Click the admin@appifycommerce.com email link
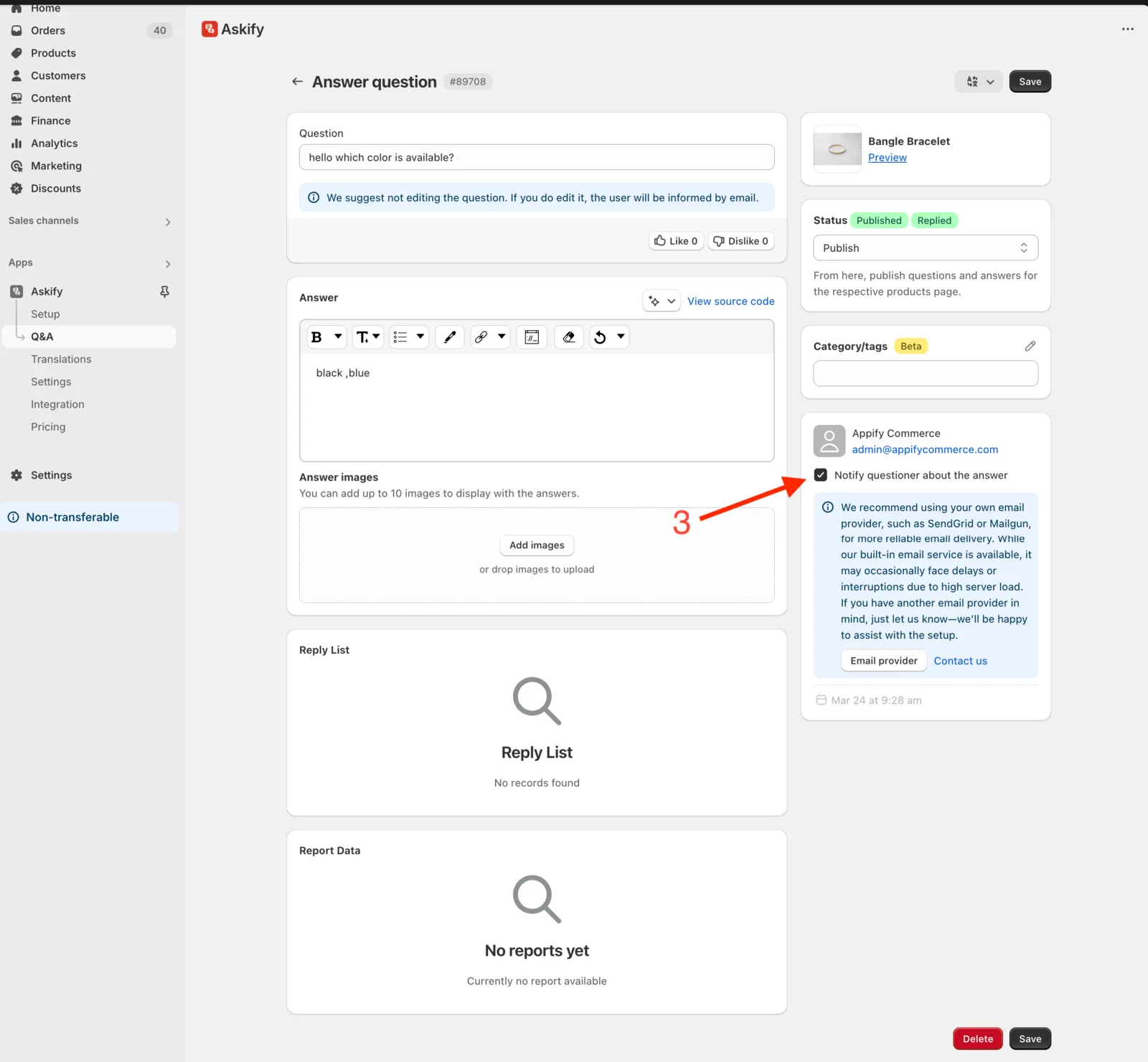This screenshot has height=1062, width=1148. (925, 450)
